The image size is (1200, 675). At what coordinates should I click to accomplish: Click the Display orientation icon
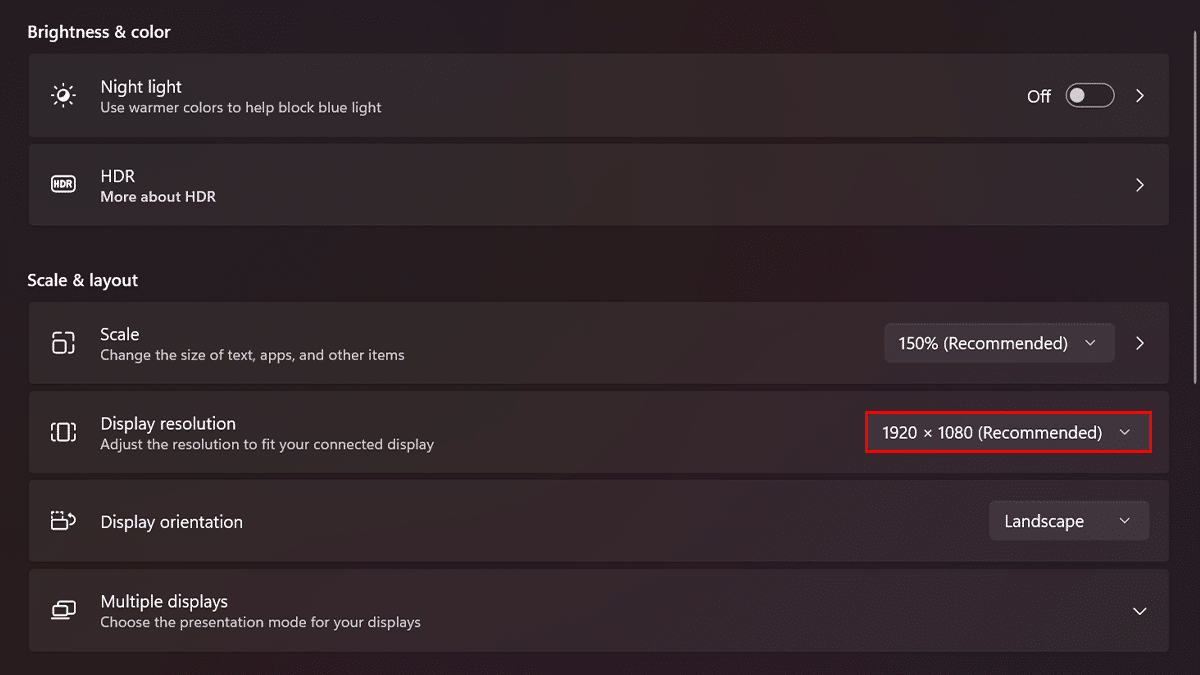tap(63, 521)
